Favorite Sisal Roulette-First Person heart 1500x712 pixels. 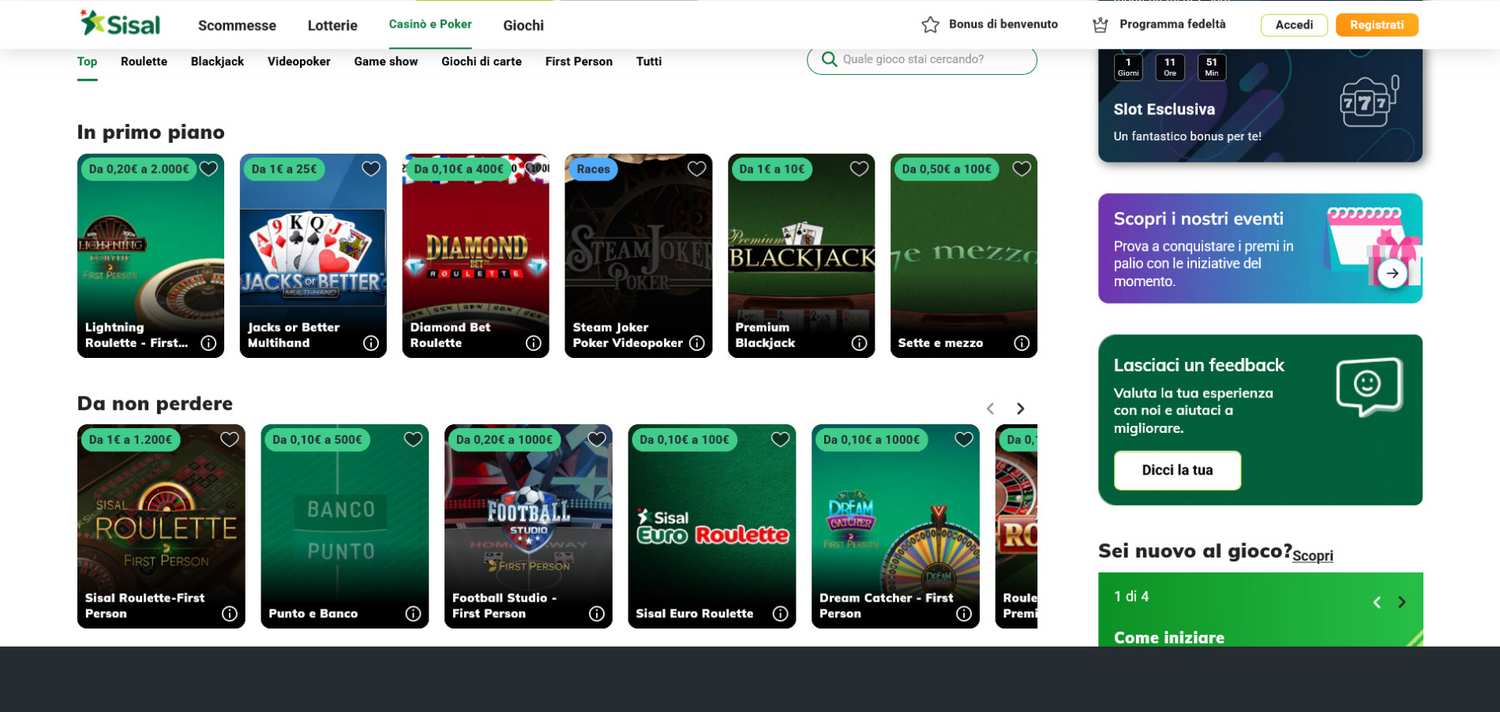230,440
